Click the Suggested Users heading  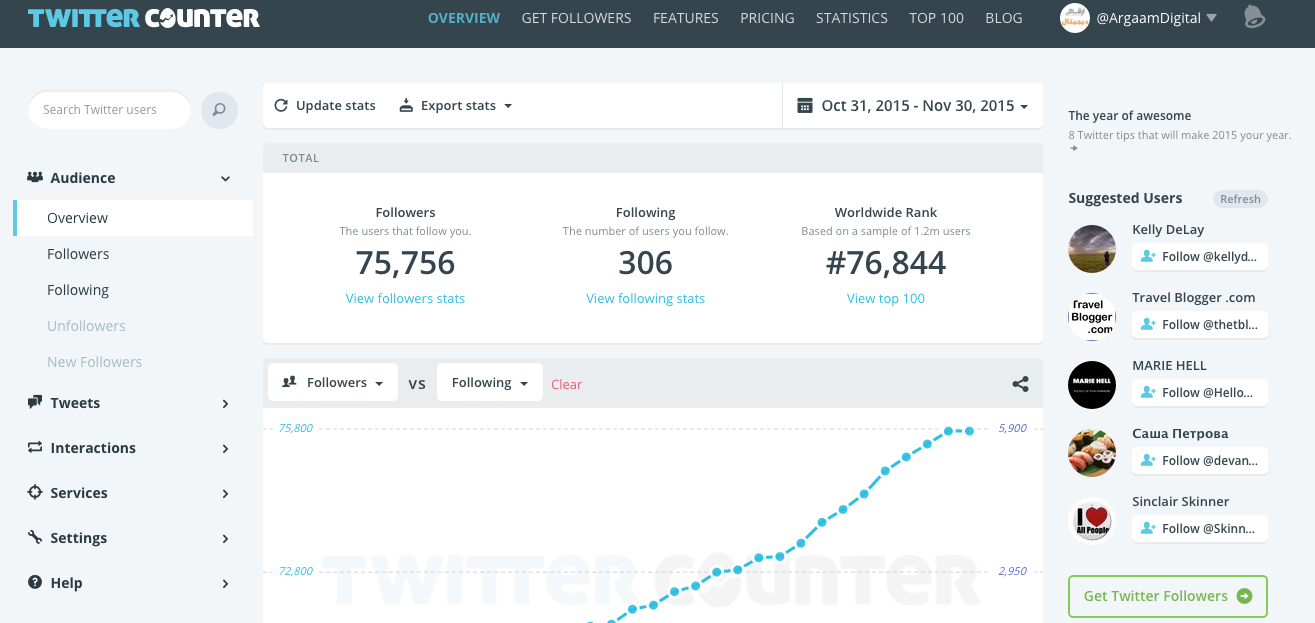tap(1125, 198)
